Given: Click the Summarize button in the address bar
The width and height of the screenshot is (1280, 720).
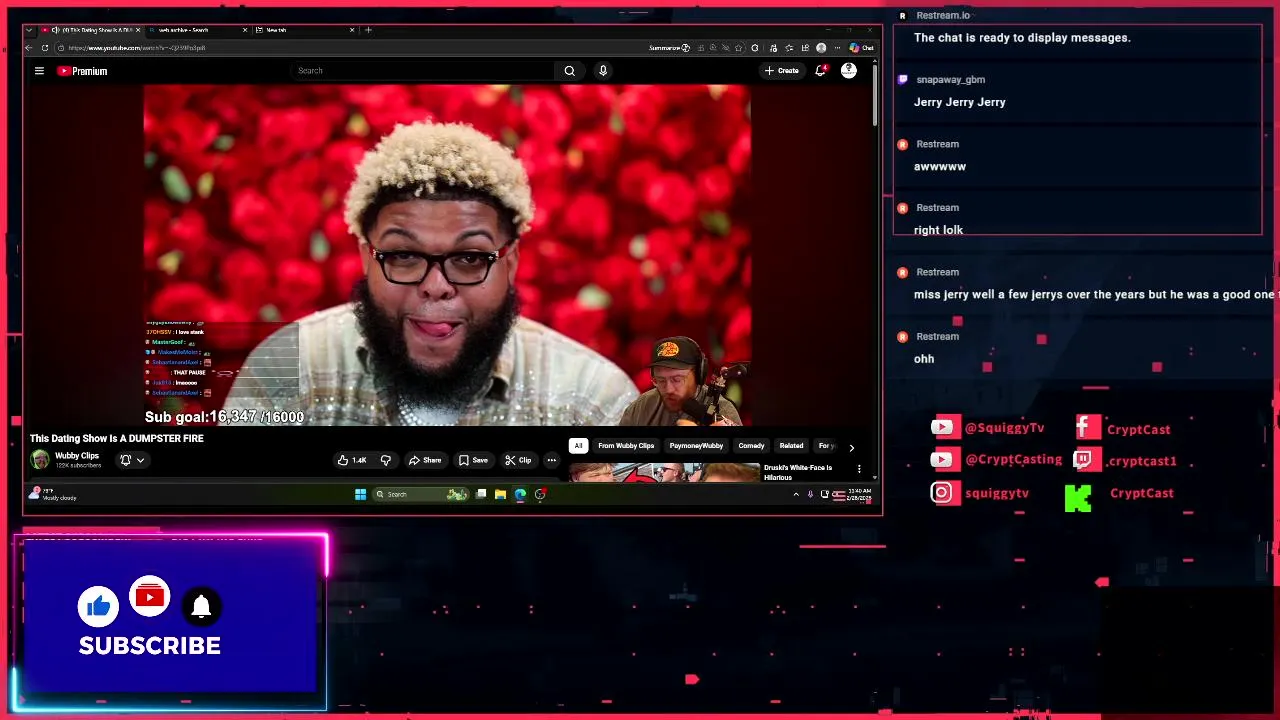Looking at the screenshot, I should [x=669, y=48].
